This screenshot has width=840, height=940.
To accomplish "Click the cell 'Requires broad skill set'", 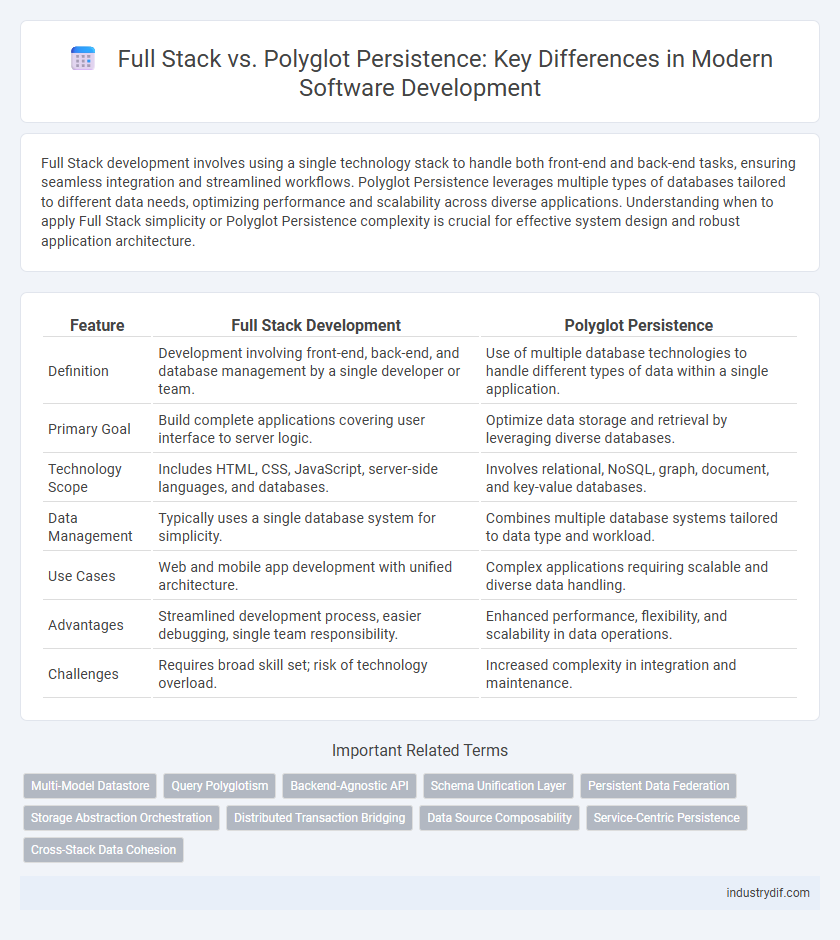I will tap(316, 674).
